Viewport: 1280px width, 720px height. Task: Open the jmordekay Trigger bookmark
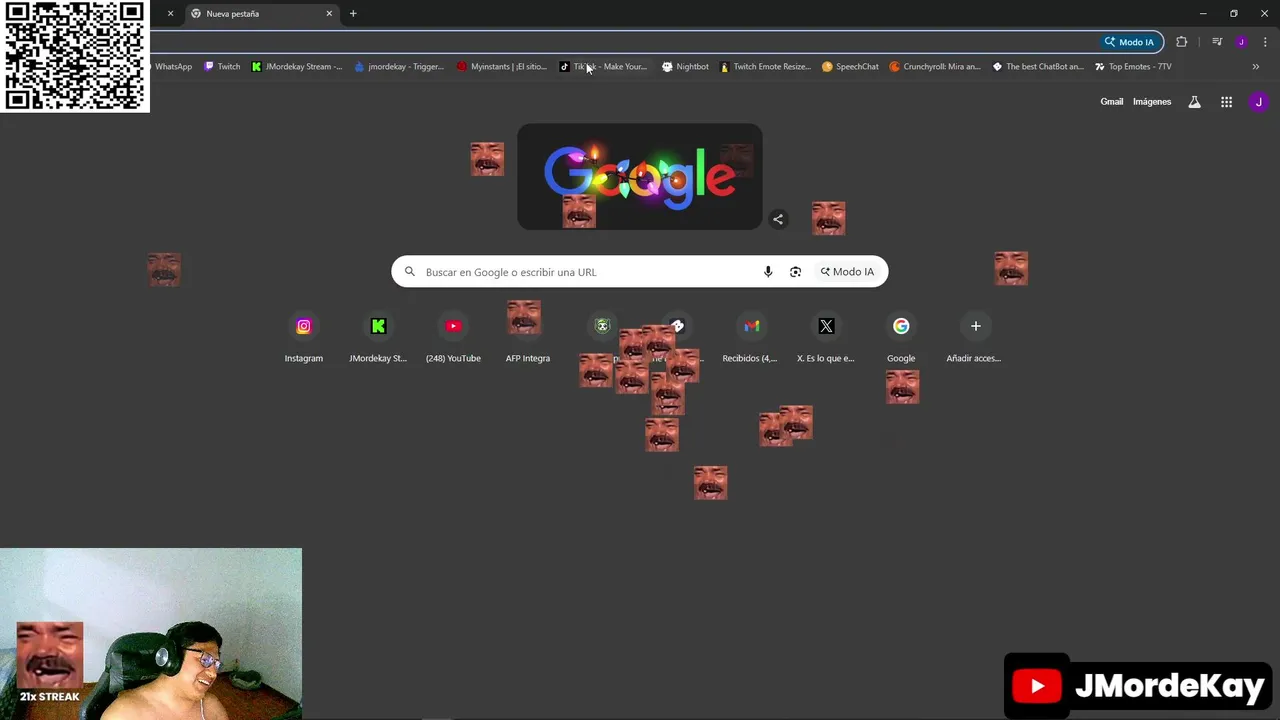(x=399, y=67)
